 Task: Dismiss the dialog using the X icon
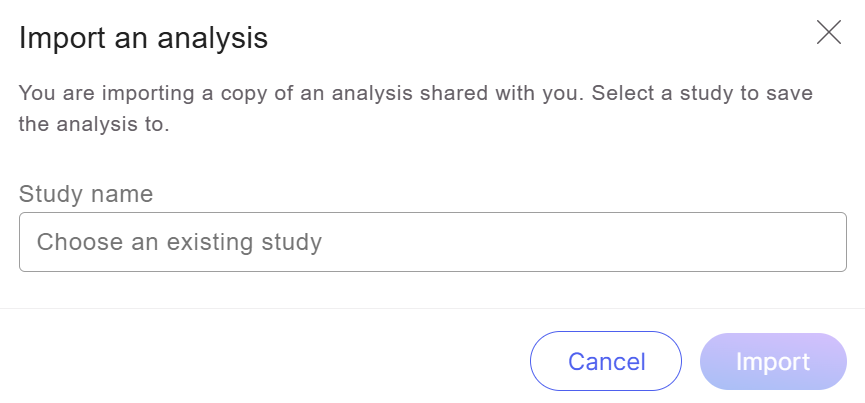click(829, 33)
